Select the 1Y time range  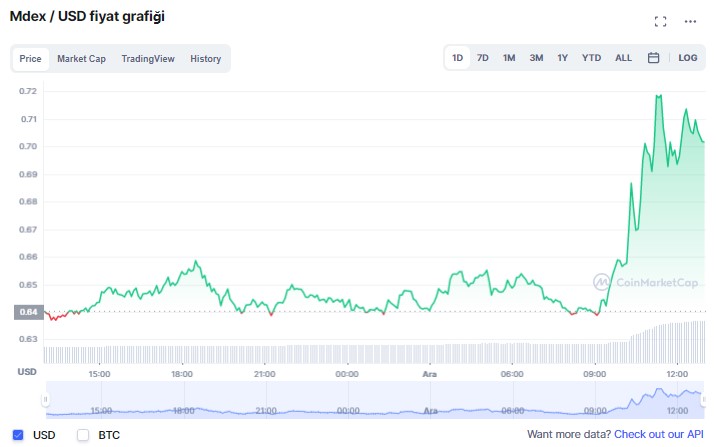point(562,58)
